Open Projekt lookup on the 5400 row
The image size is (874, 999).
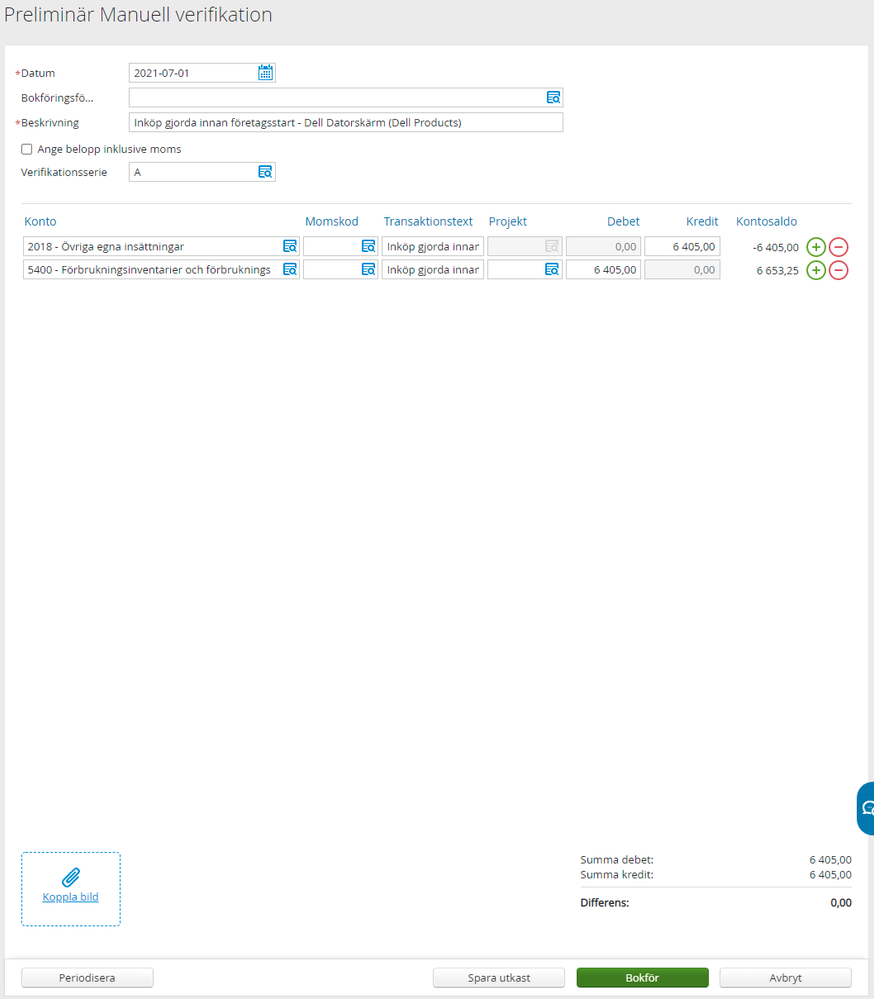[x=551, y=269]
